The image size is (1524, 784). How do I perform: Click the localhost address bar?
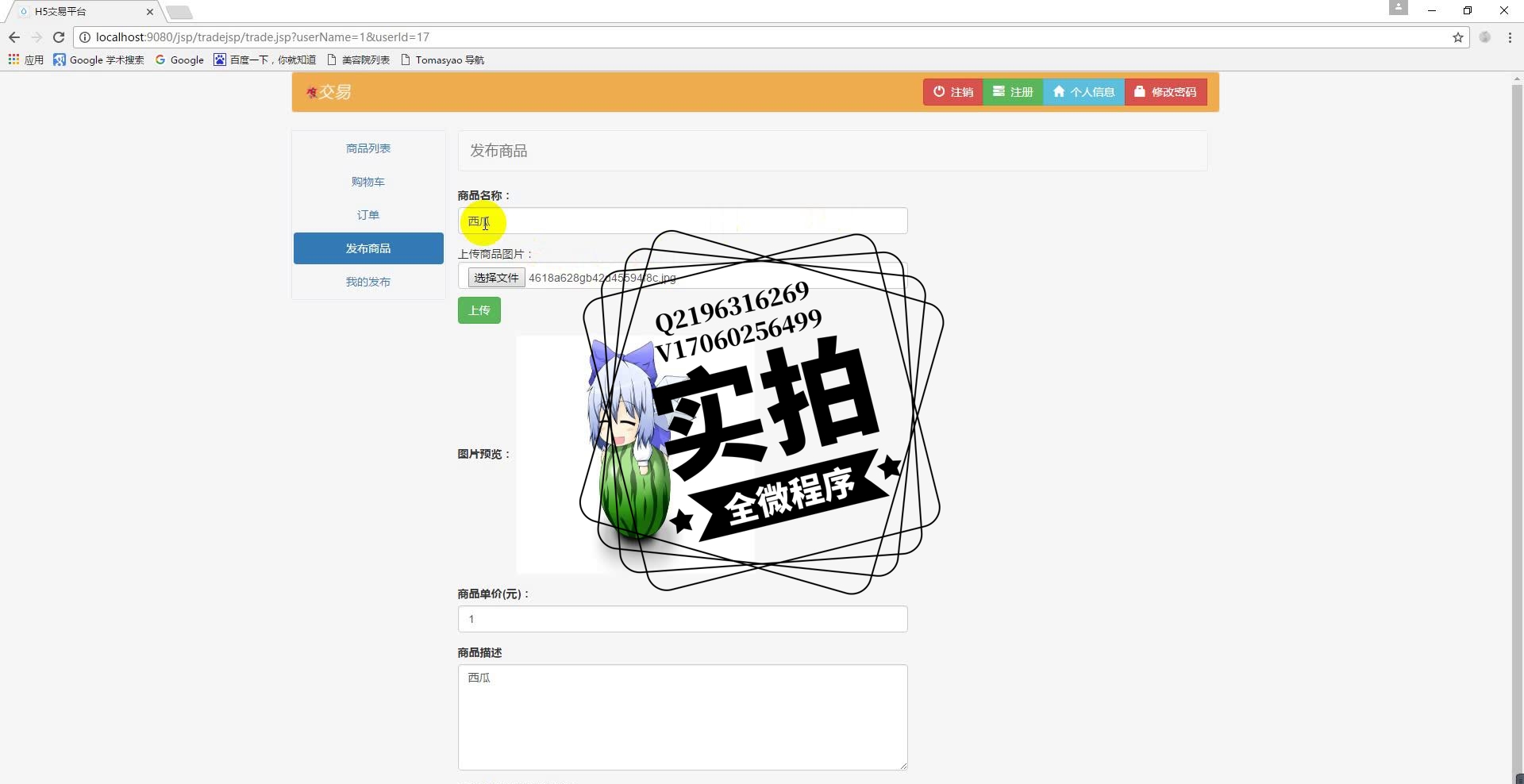tap(770, 37)
